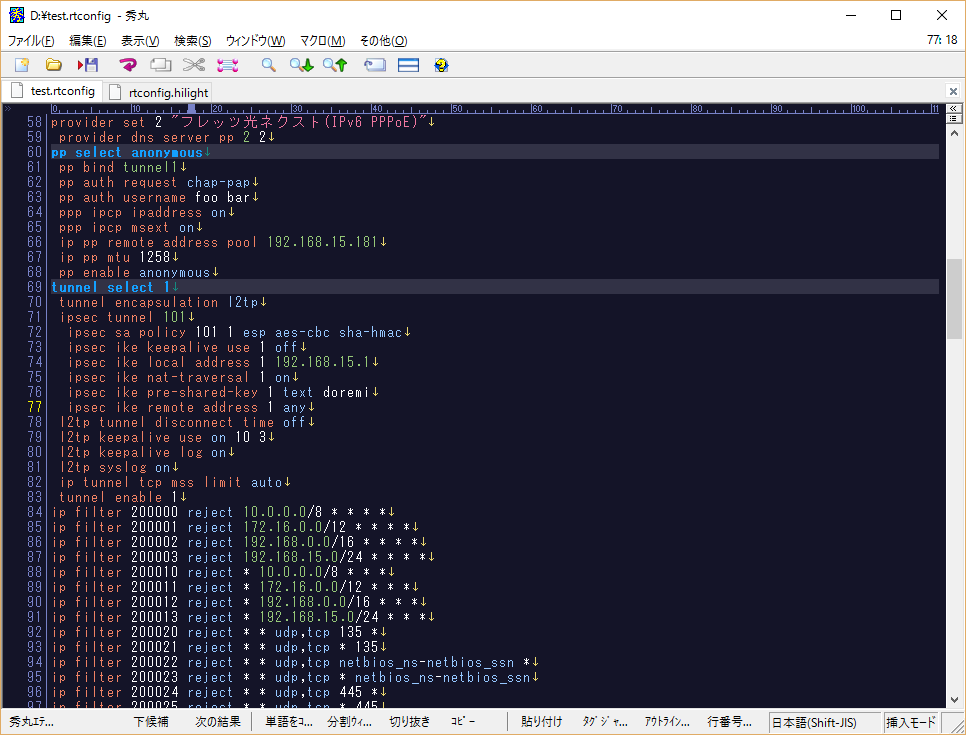The width and height of the screenshot is (966, 735).
Task: Click the pink-dotted lines icon
Action: click(227, 65)
